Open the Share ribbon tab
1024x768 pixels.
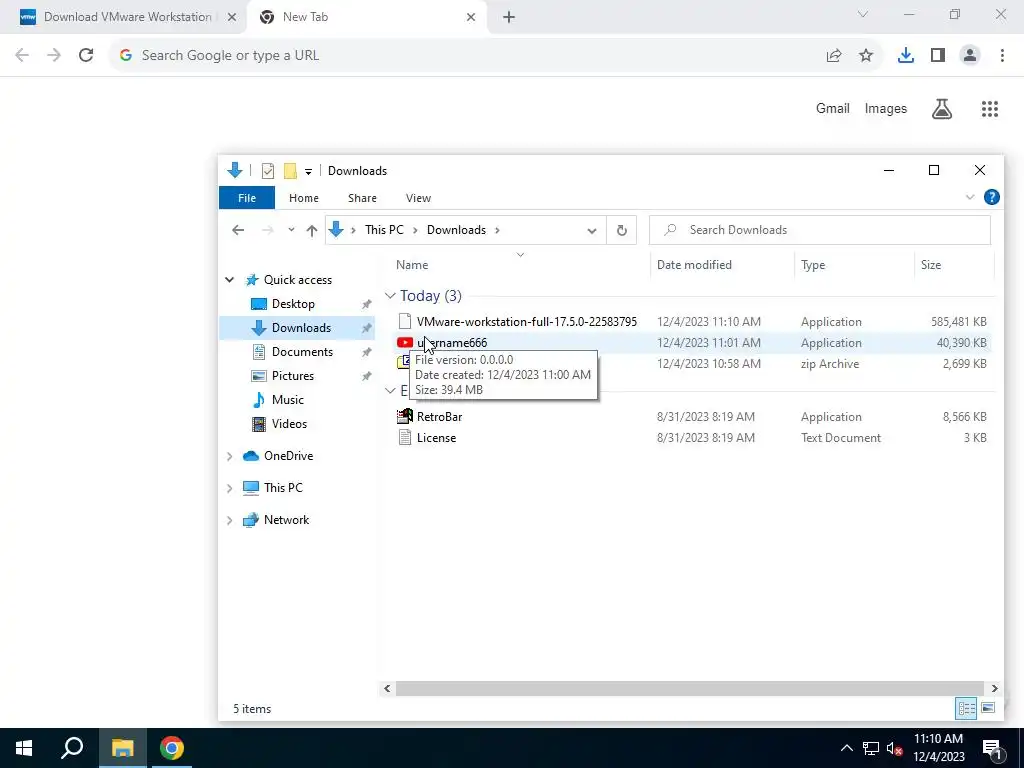point(362,198)
